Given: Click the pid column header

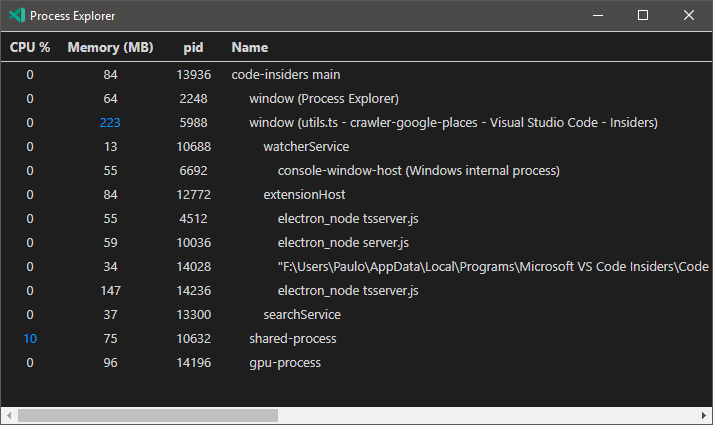Looking at the screenshot, I should [193, 48].
